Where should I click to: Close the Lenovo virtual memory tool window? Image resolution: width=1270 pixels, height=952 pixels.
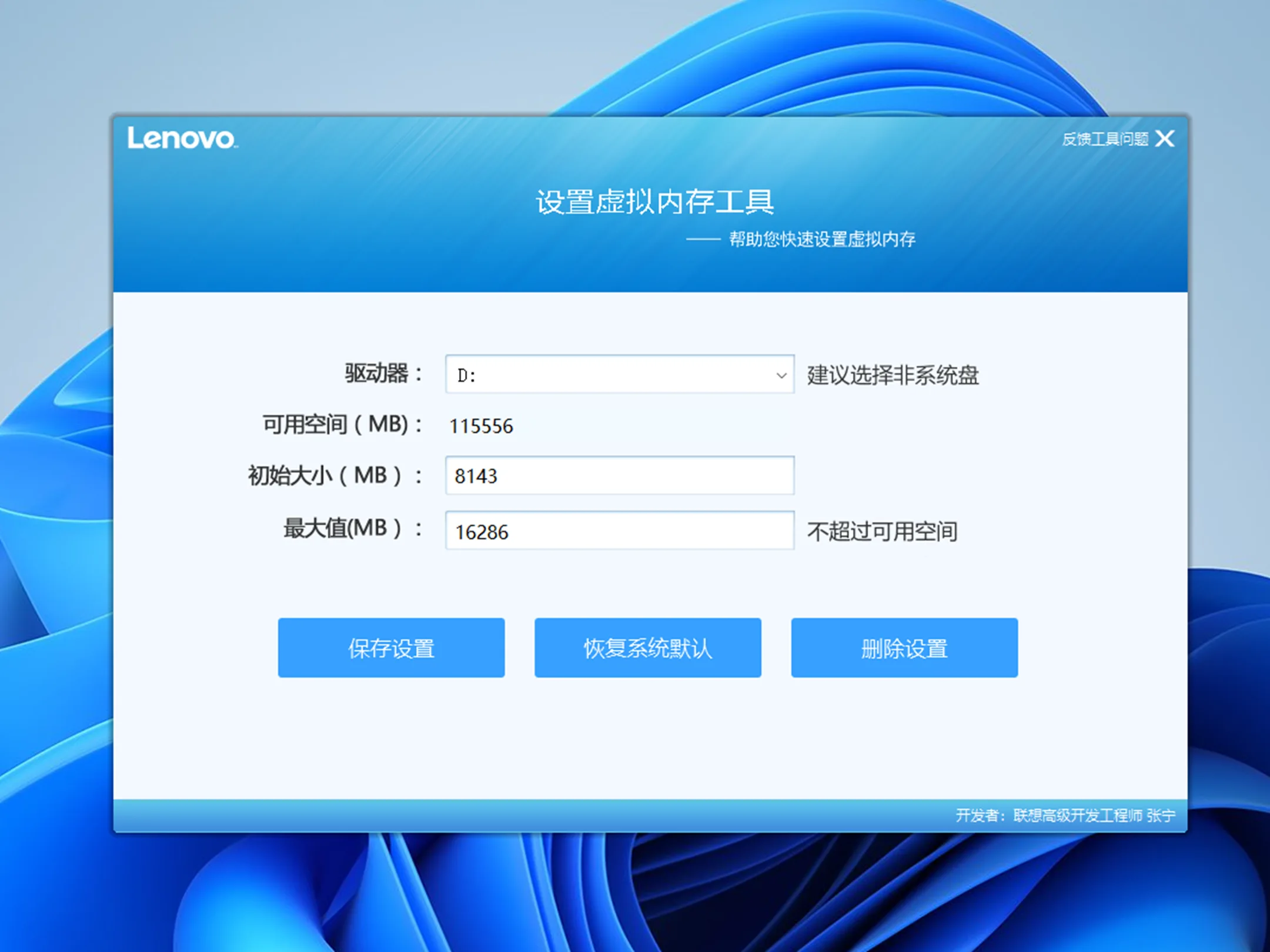(x=1165, y=139)
